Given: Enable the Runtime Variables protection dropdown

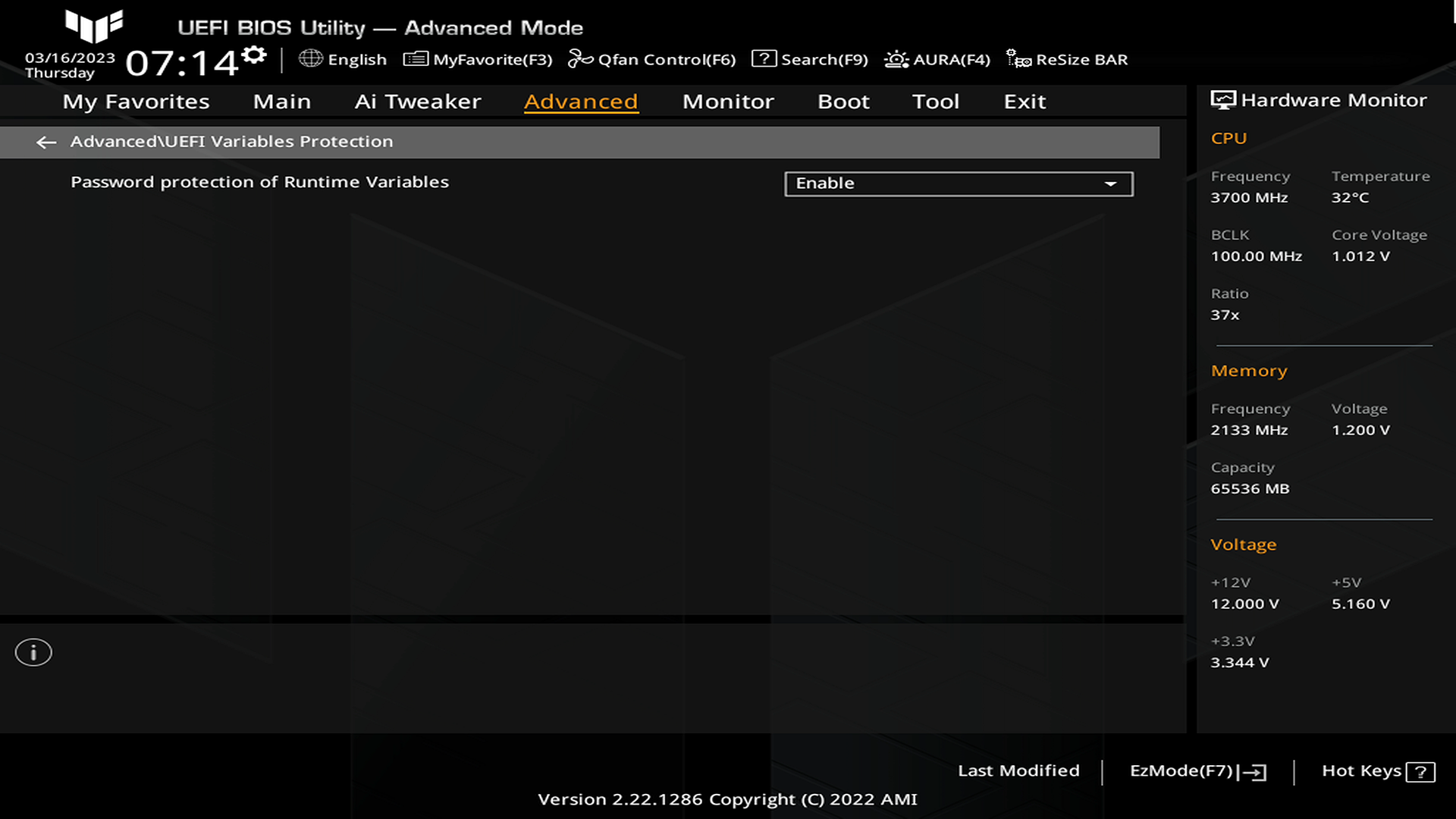Looking at the screenshot, I should pos(958,183).
